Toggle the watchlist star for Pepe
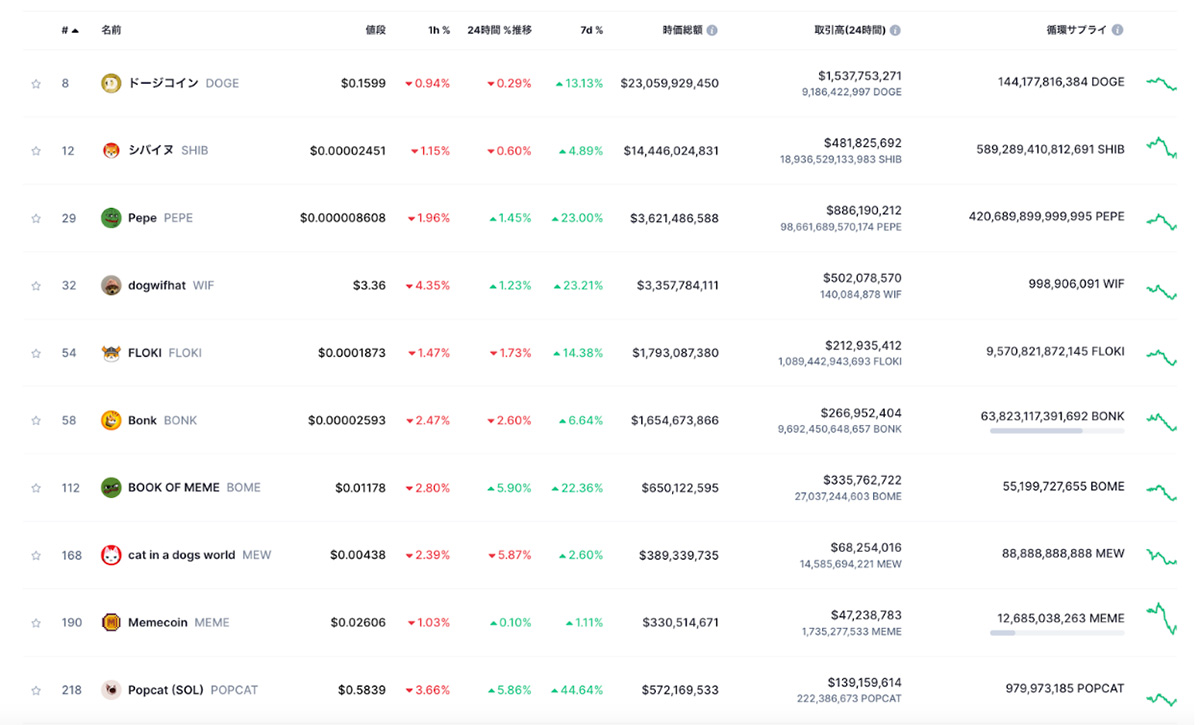The image size is (1200, 725). [36, 218]
